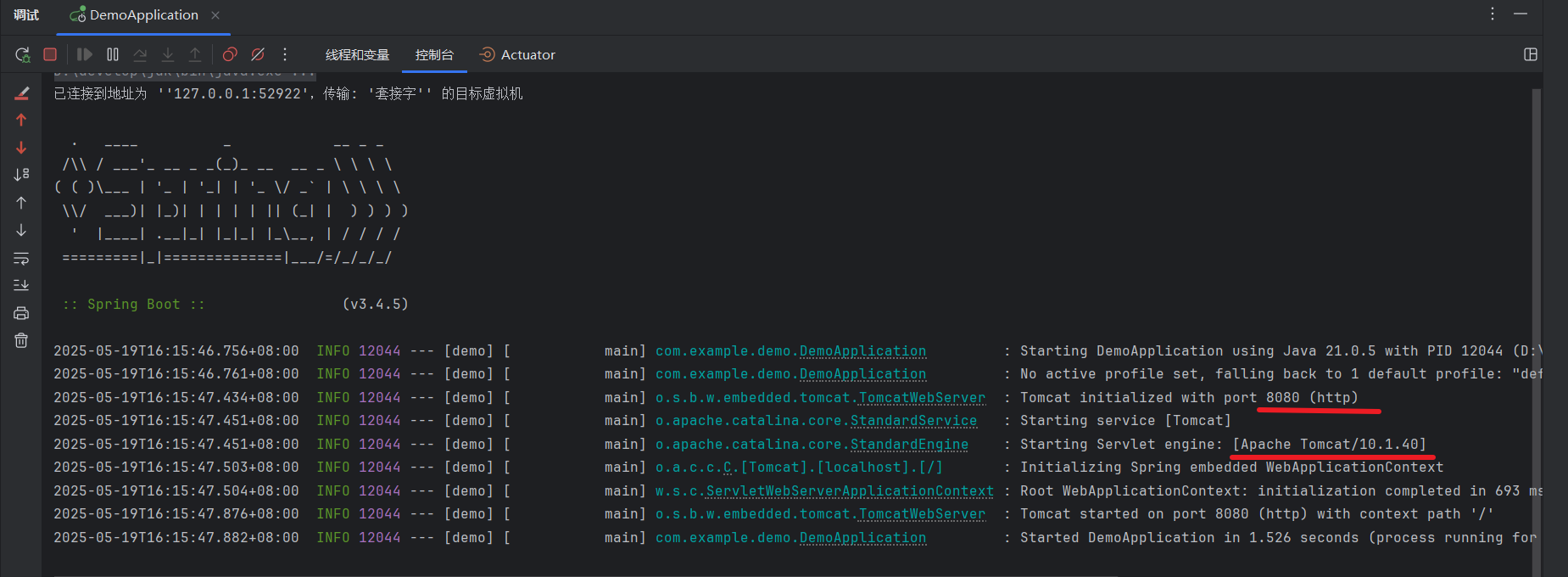Minimize the debug tool window
Image resolution: width=1568 pixels, height=577 pixels.
tap(1521, 14)
